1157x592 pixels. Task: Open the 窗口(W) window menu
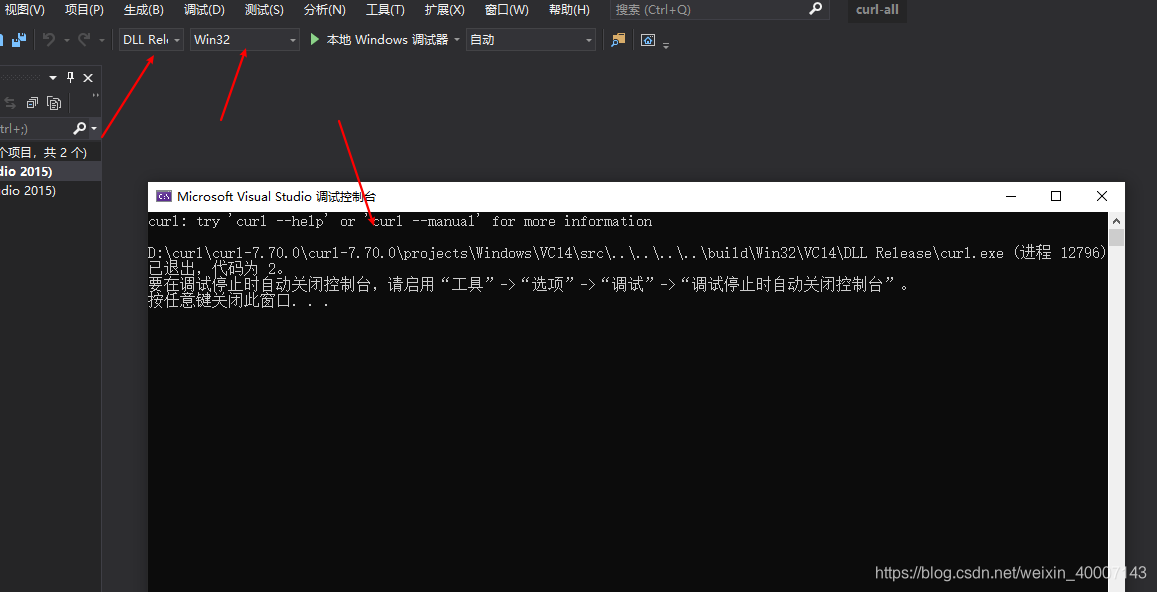coord(507,10)
